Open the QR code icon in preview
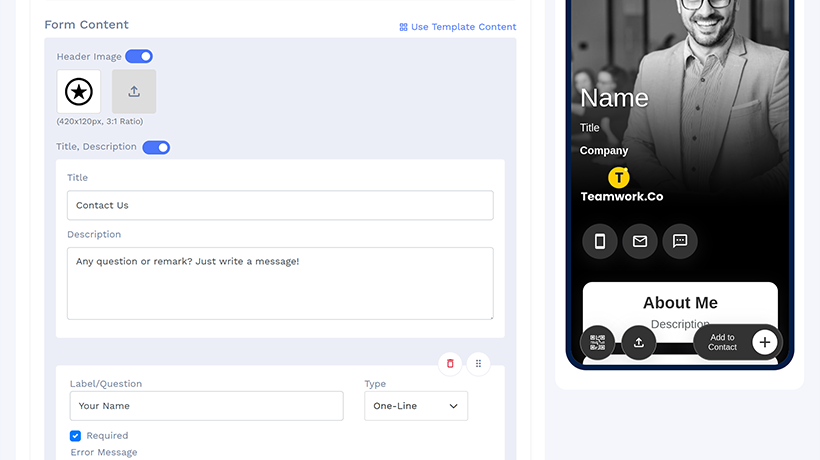This screenshot has width=820, height=460. [x=597, y=342]
